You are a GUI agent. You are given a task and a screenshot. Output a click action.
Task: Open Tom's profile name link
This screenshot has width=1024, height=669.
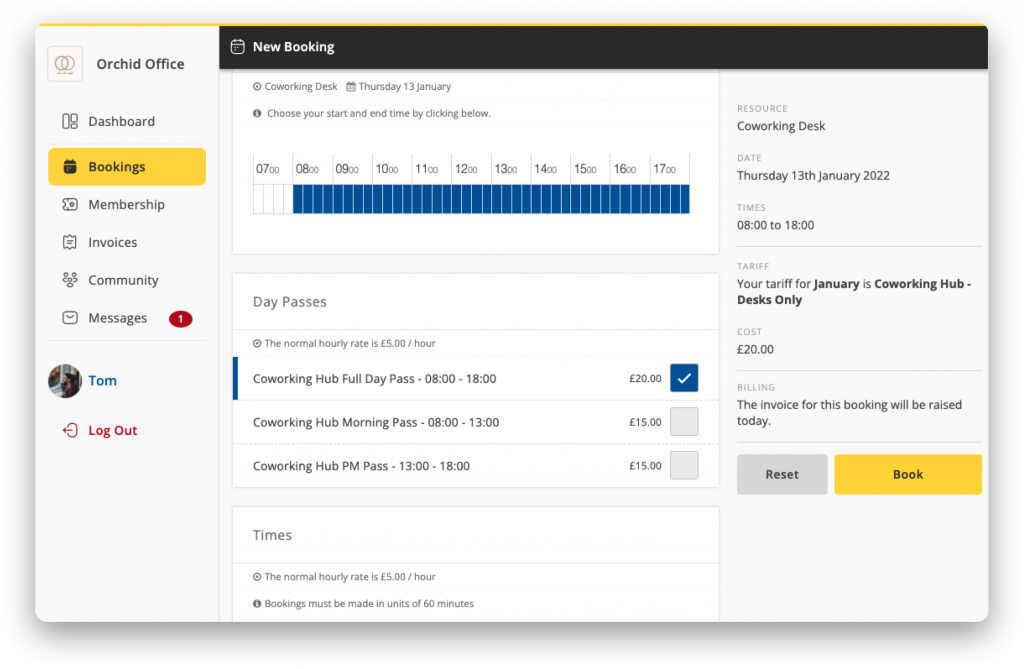coord(103,381)
